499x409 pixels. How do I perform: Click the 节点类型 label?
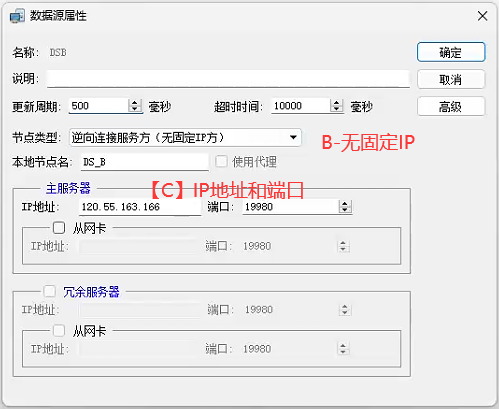point(37,137)
